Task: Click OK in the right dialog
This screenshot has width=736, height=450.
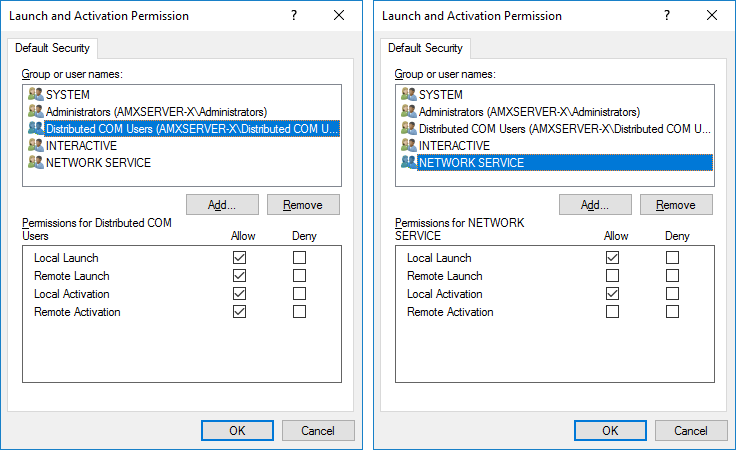Action: click(610, 430)
